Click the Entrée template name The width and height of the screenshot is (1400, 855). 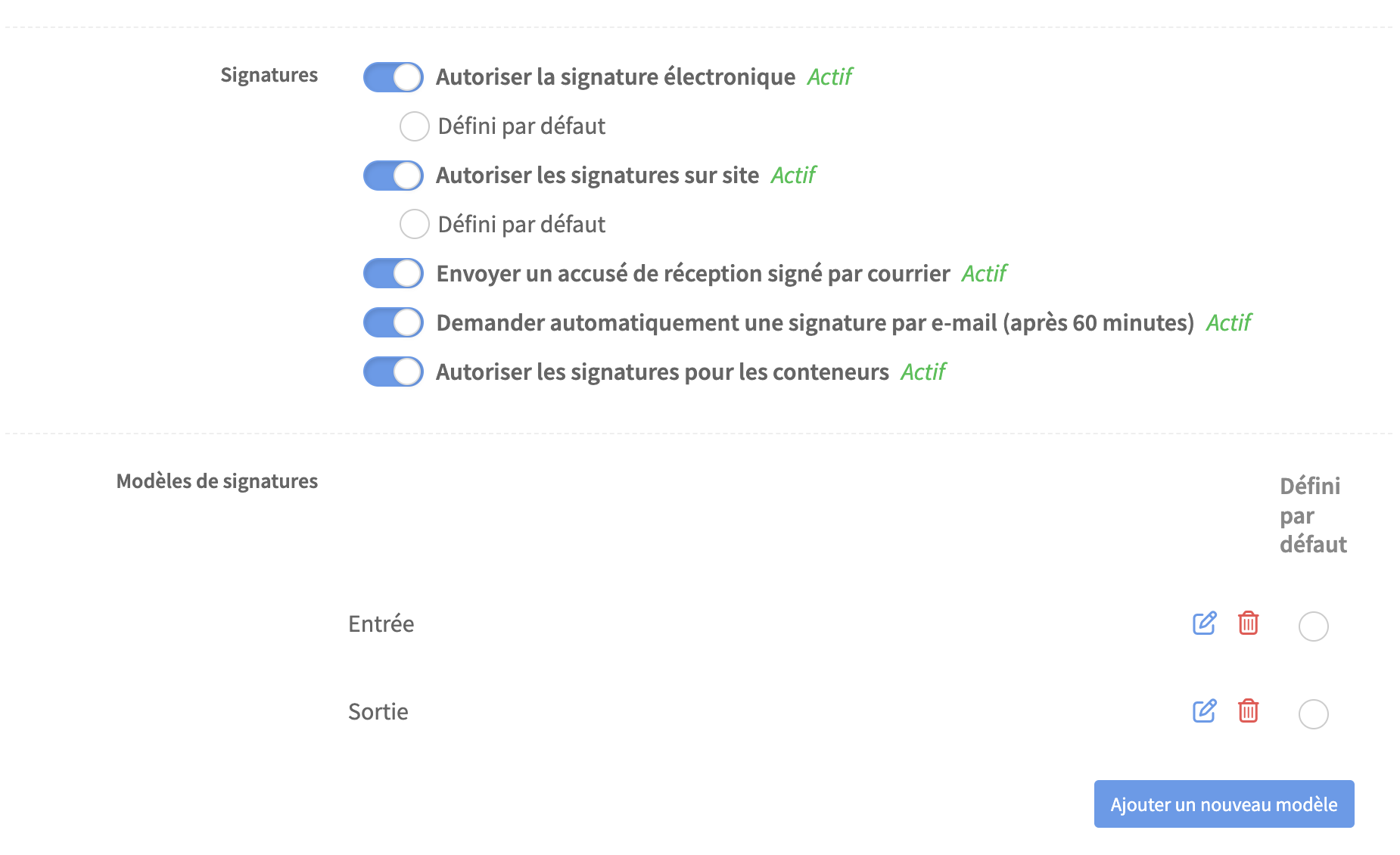pos(381,624)
